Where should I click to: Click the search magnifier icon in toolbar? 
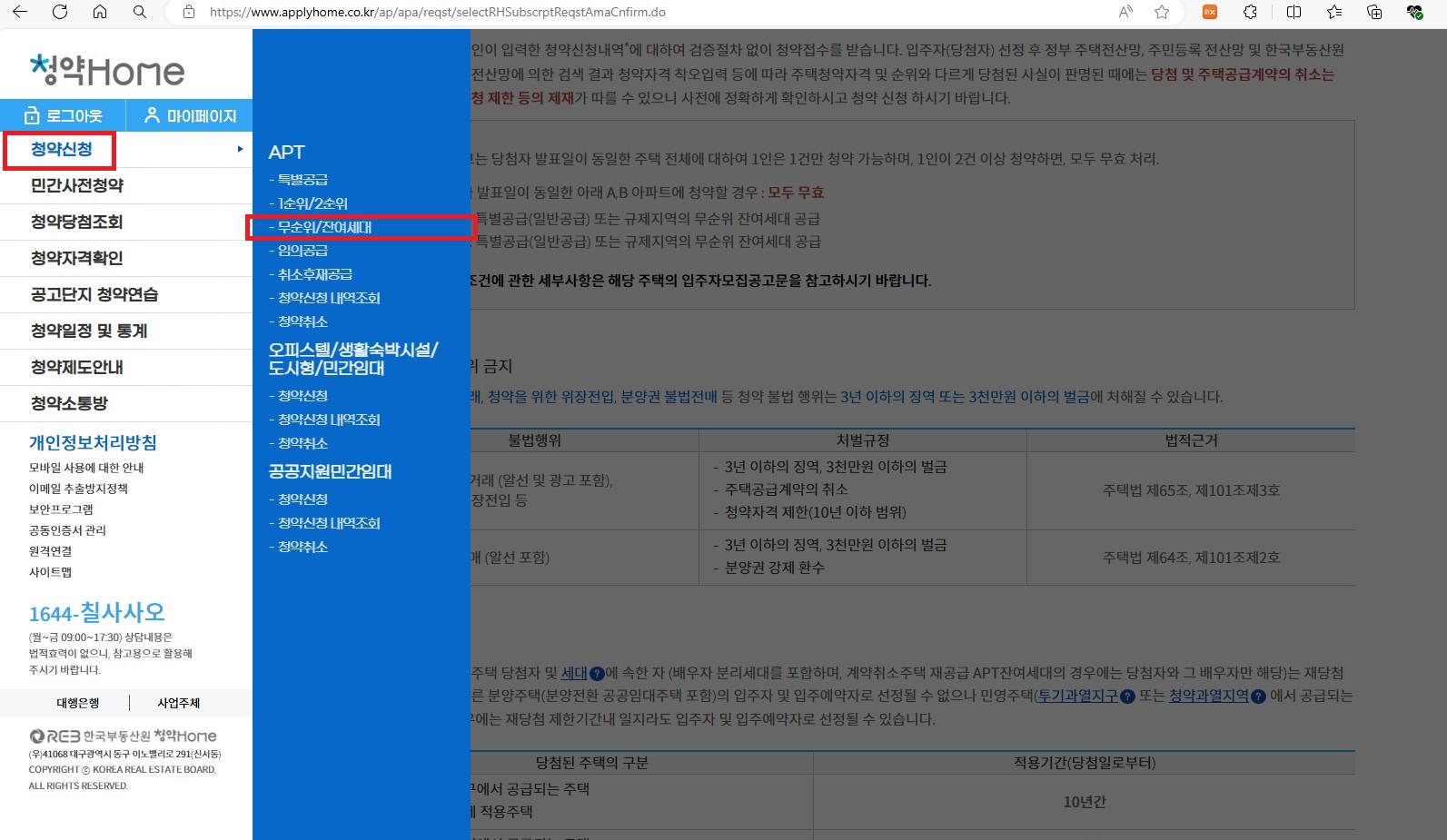tap(140, 12)
